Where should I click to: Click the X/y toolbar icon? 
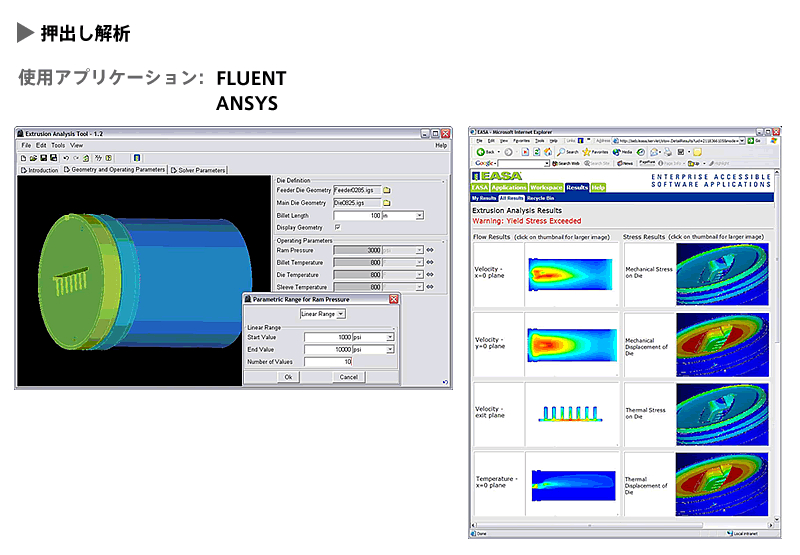point(98,158)
